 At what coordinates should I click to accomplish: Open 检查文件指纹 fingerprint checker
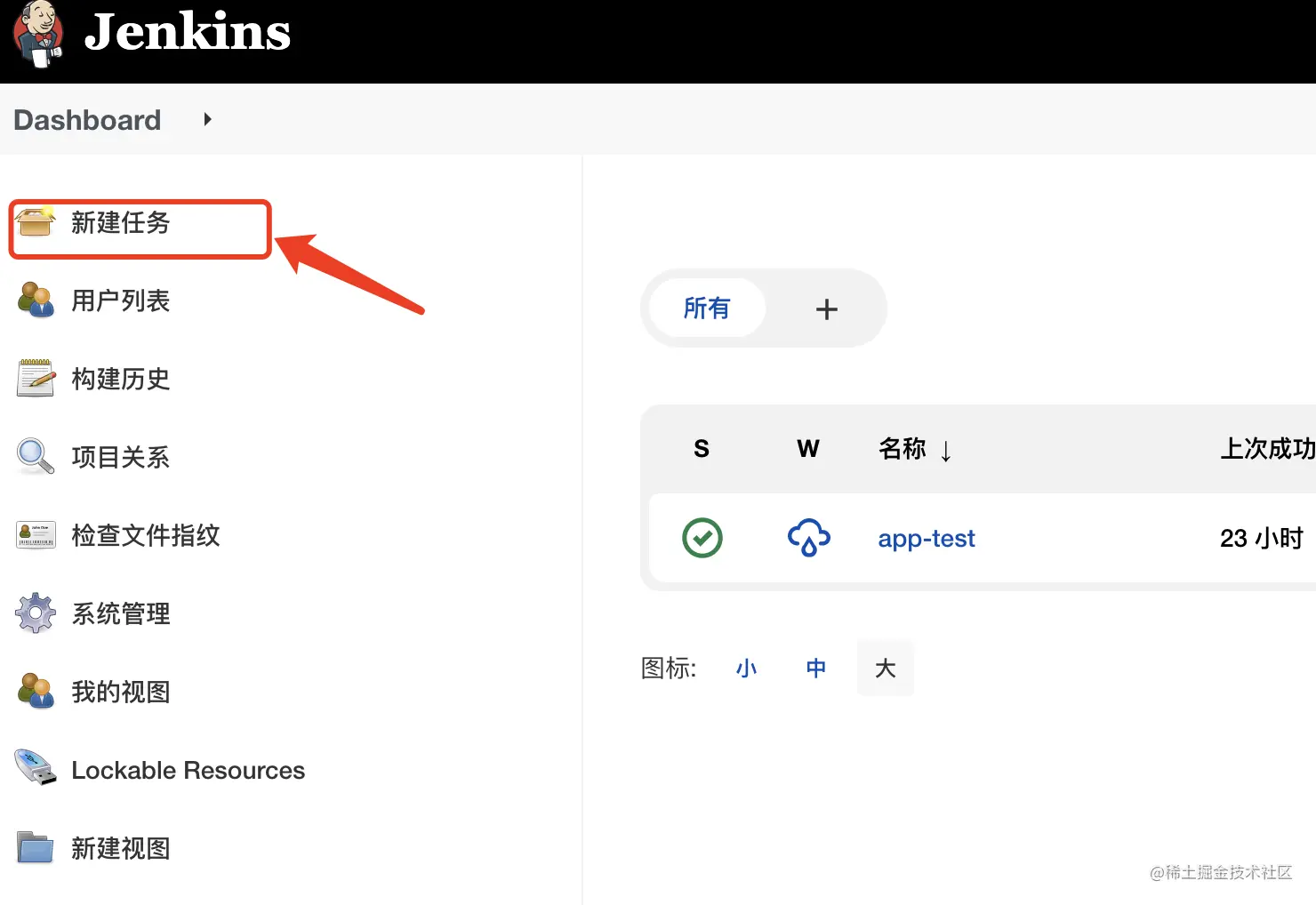pos(36,534)
